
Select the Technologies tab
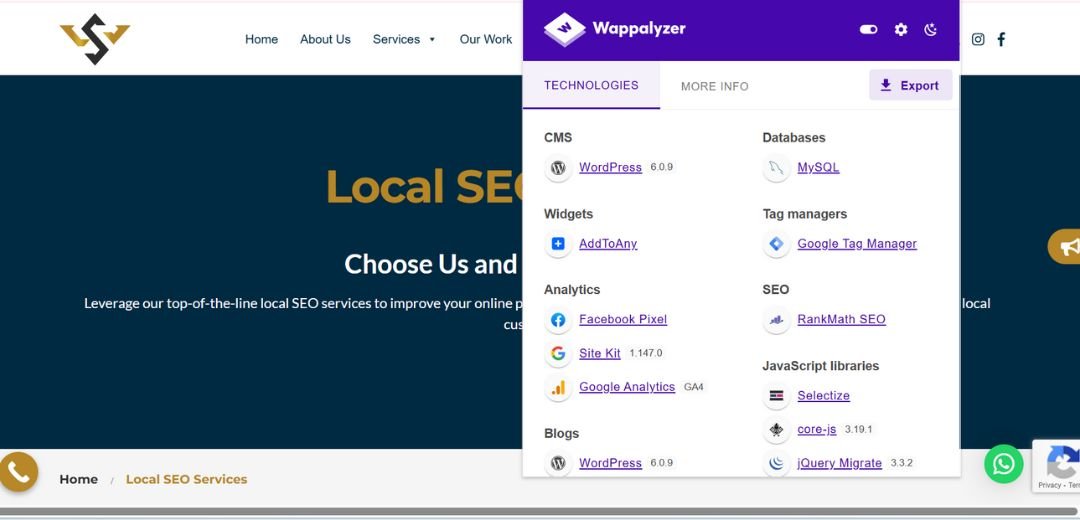[591, 85]
